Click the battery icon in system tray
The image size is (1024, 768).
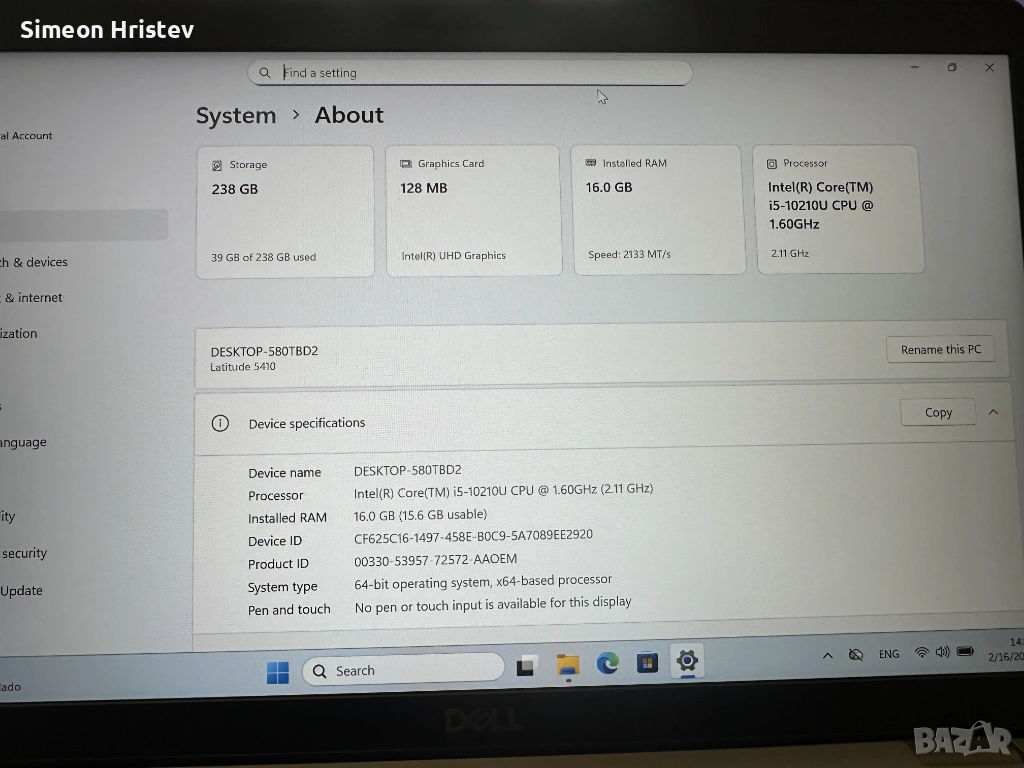(965, 652)
